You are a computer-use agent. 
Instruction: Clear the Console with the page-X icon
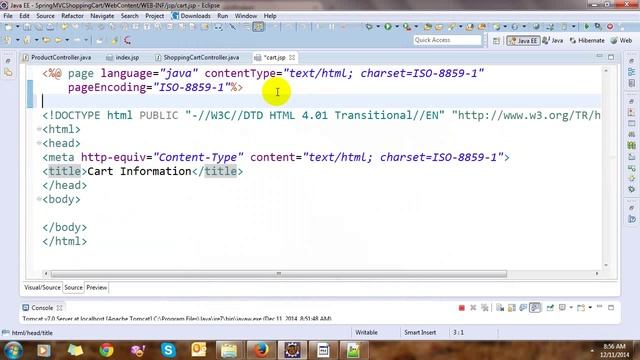(x=500, y=308)
